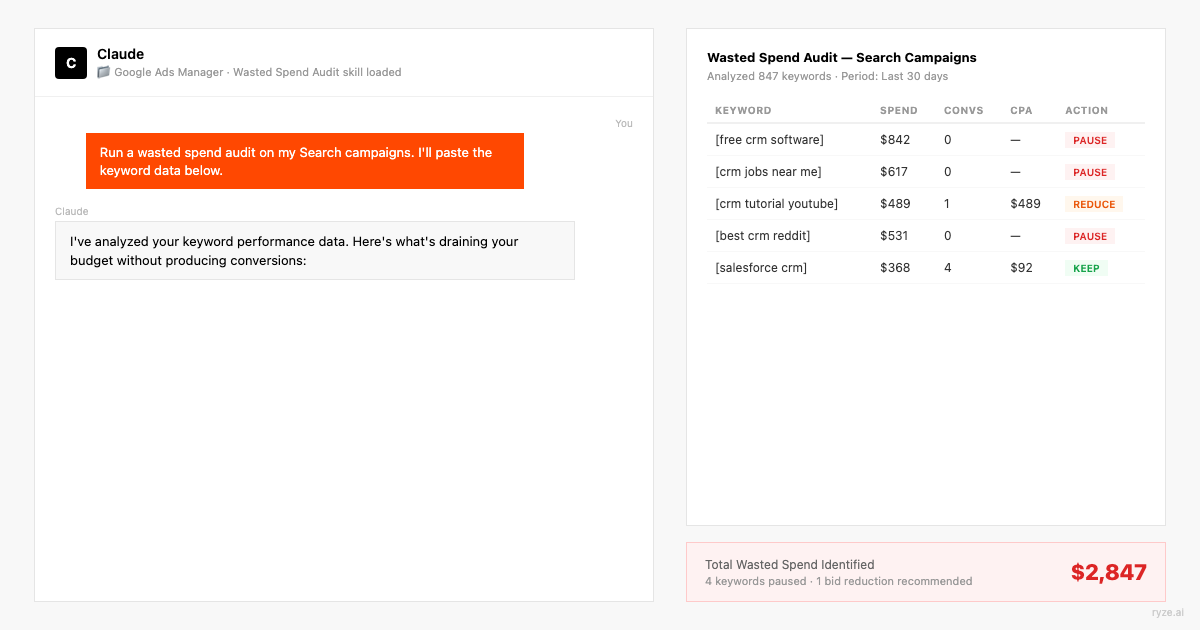This screenshot has width=1200, height=630.
Task: Sort table by the CPA column
Action: [x=1020, y=110]
